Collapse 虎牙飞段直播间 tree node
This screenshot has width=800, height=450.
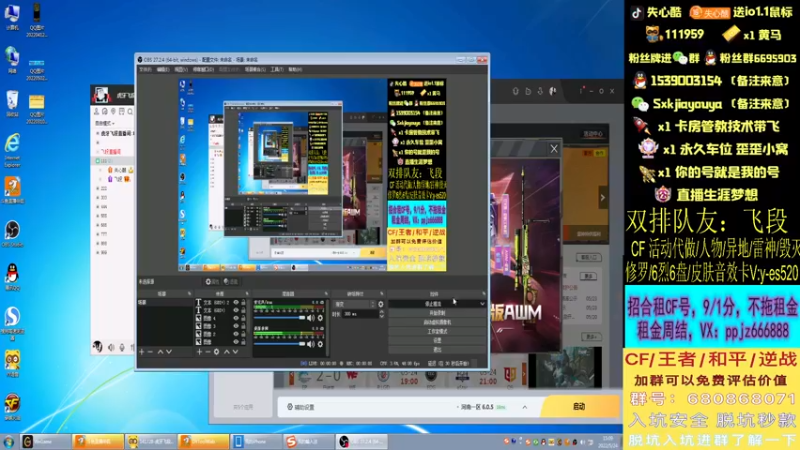point(98,133)
